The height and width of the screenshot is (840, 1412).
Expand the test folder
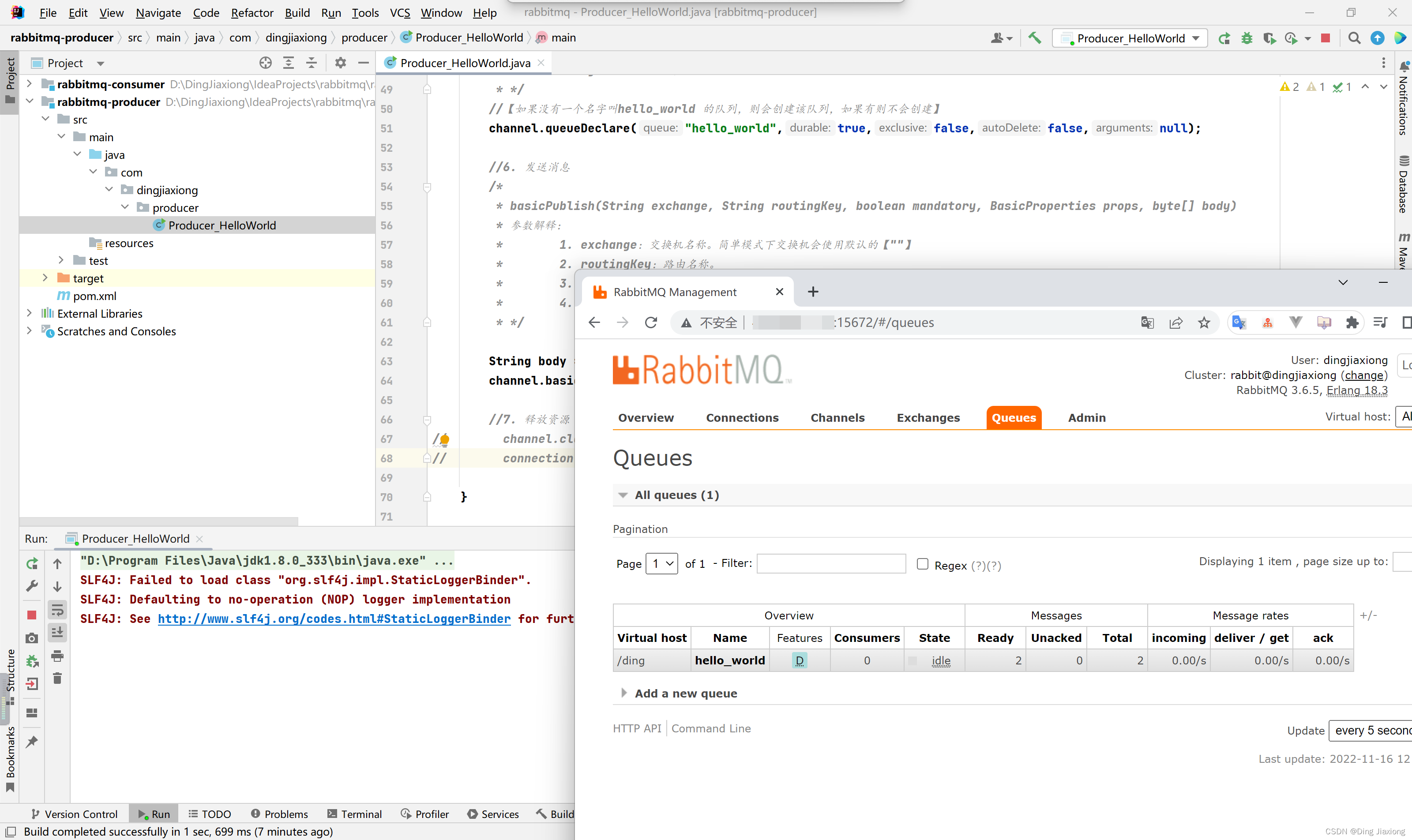click(61, 260)
